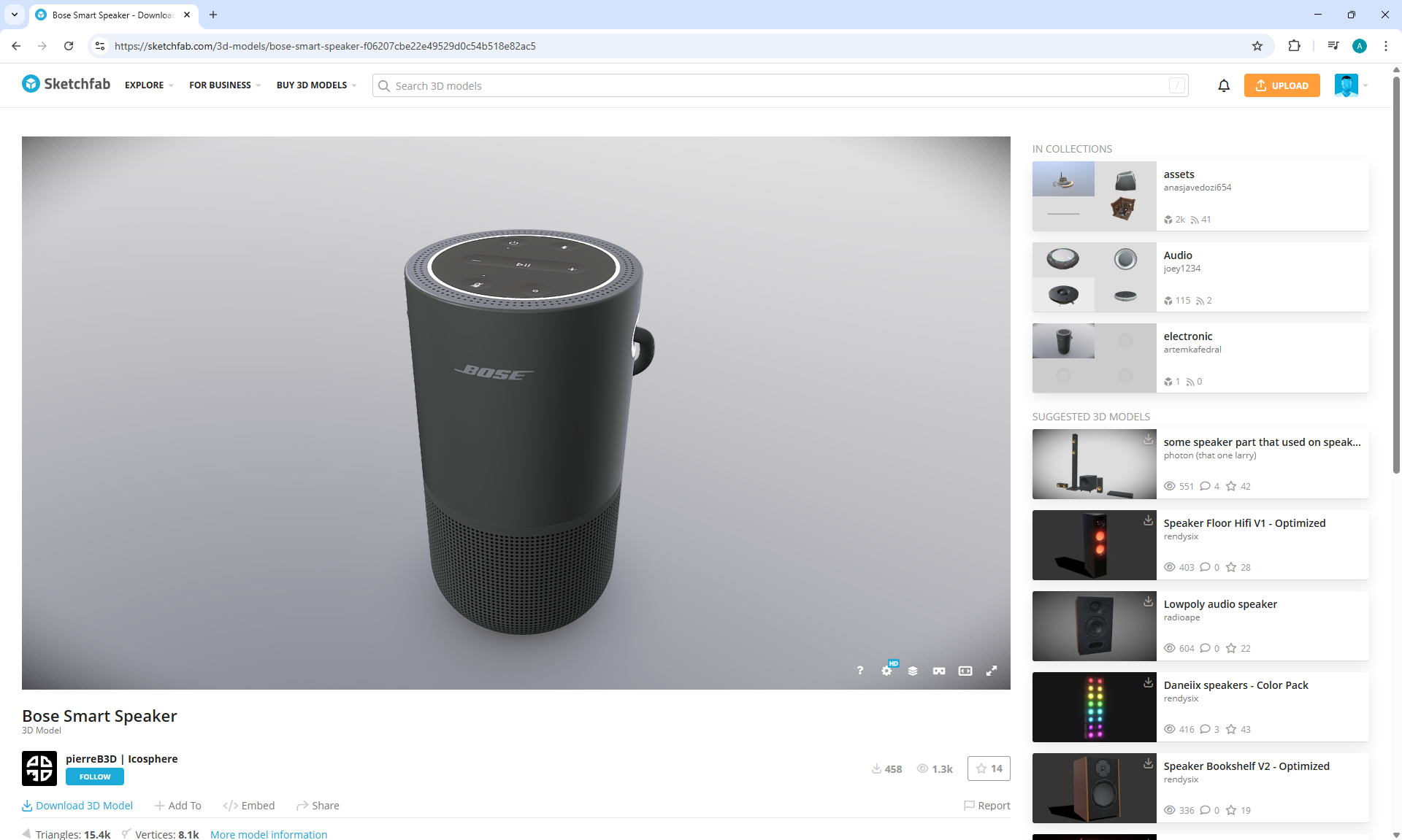Toggle theater mode in the viewer

(x=965, y=671)
